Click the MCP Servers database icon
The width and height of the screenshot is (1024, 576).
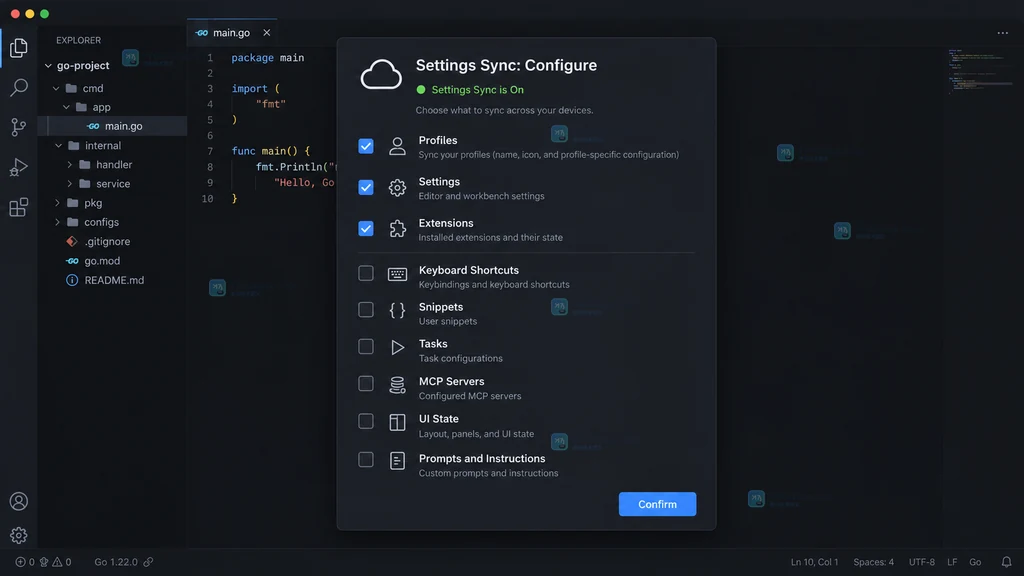pos(397,385)
